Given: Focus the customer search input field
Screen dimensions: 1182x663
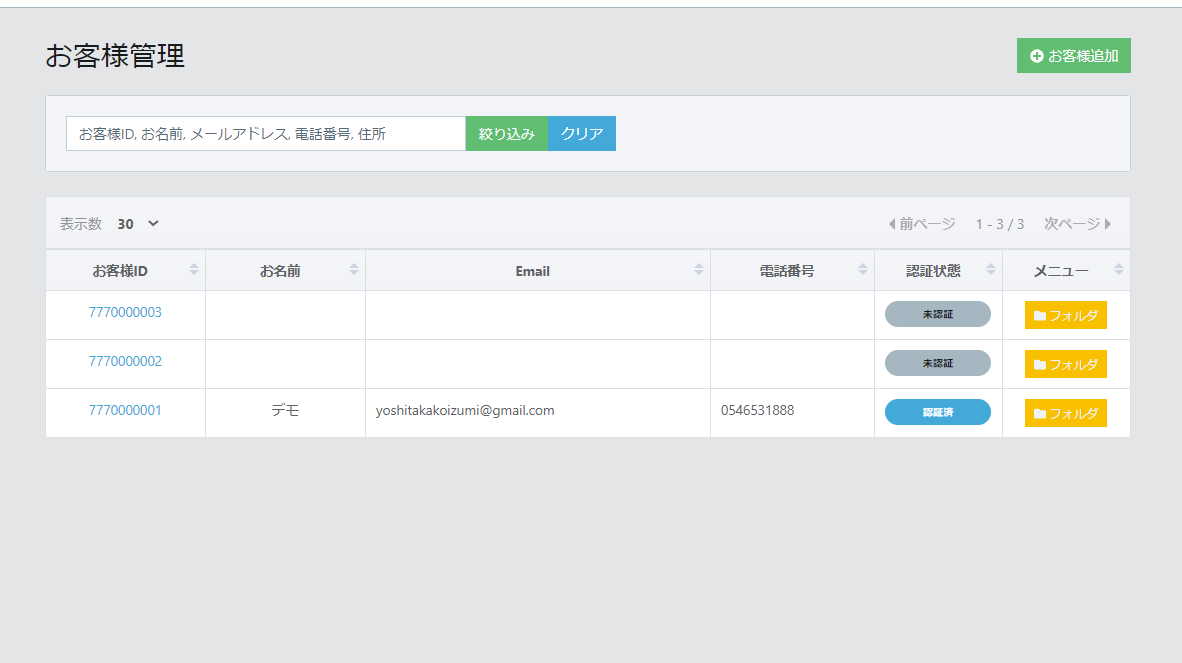Looking at the screenshot, I should pos(266,134).
